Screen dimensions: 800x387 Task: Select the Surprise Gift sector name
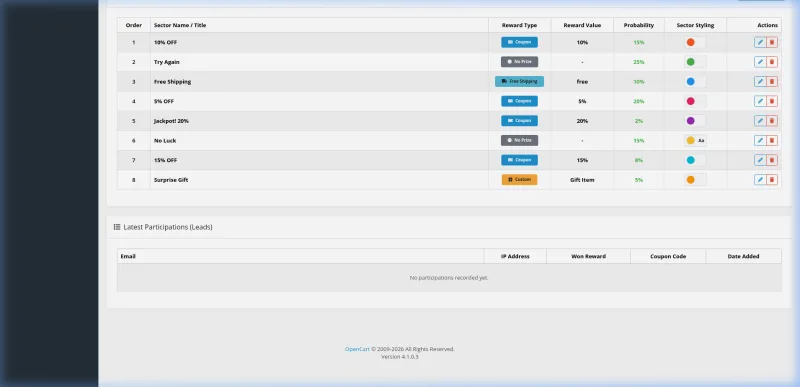(x=171, y=179)
